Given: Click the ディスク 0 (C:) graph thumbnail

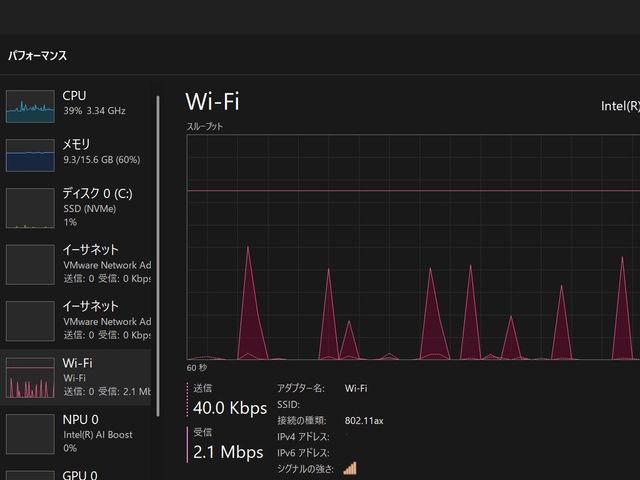Looking at the screenshot, I should click(x=30, y=208).
